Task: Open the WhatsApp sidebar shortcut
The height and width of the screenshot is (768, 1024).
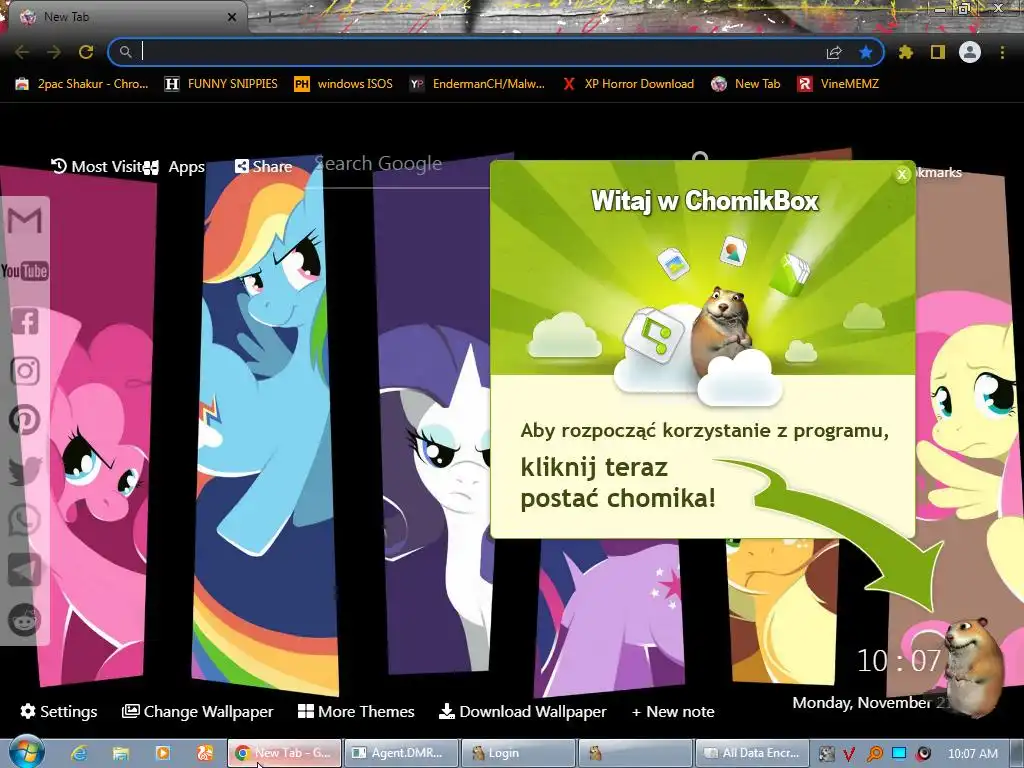Action: pyautogui.click(x=25, y=520)
